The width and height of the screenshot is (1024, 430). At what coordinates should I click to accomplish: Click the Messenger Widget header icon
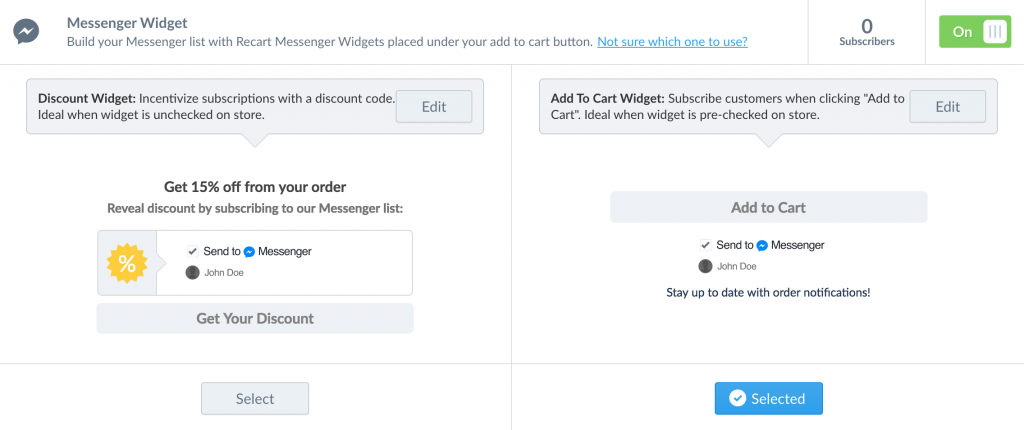coord(27,31)
